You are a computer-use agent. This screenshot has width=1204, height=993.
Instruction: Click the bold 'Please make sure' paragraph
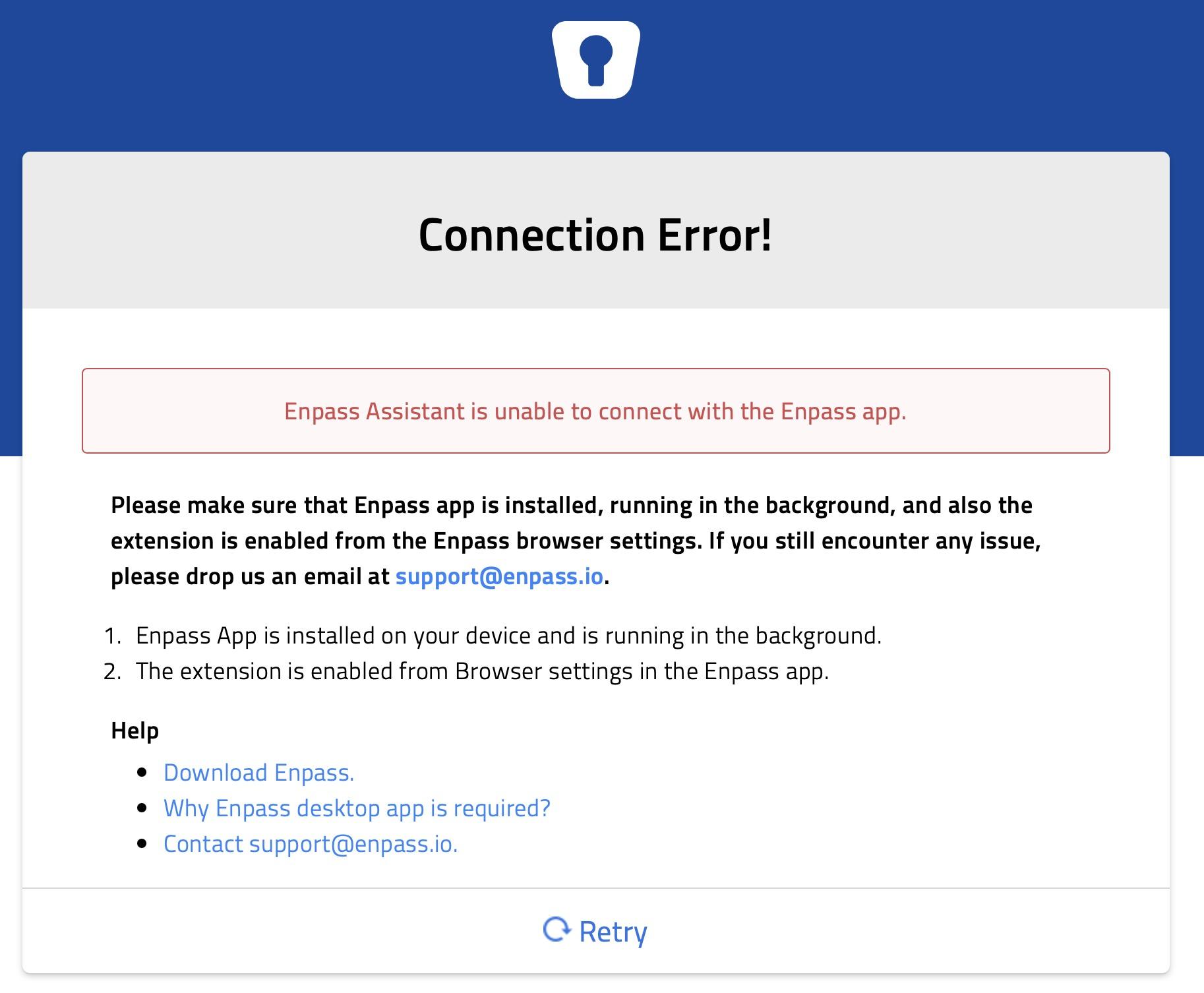[576, 541]
